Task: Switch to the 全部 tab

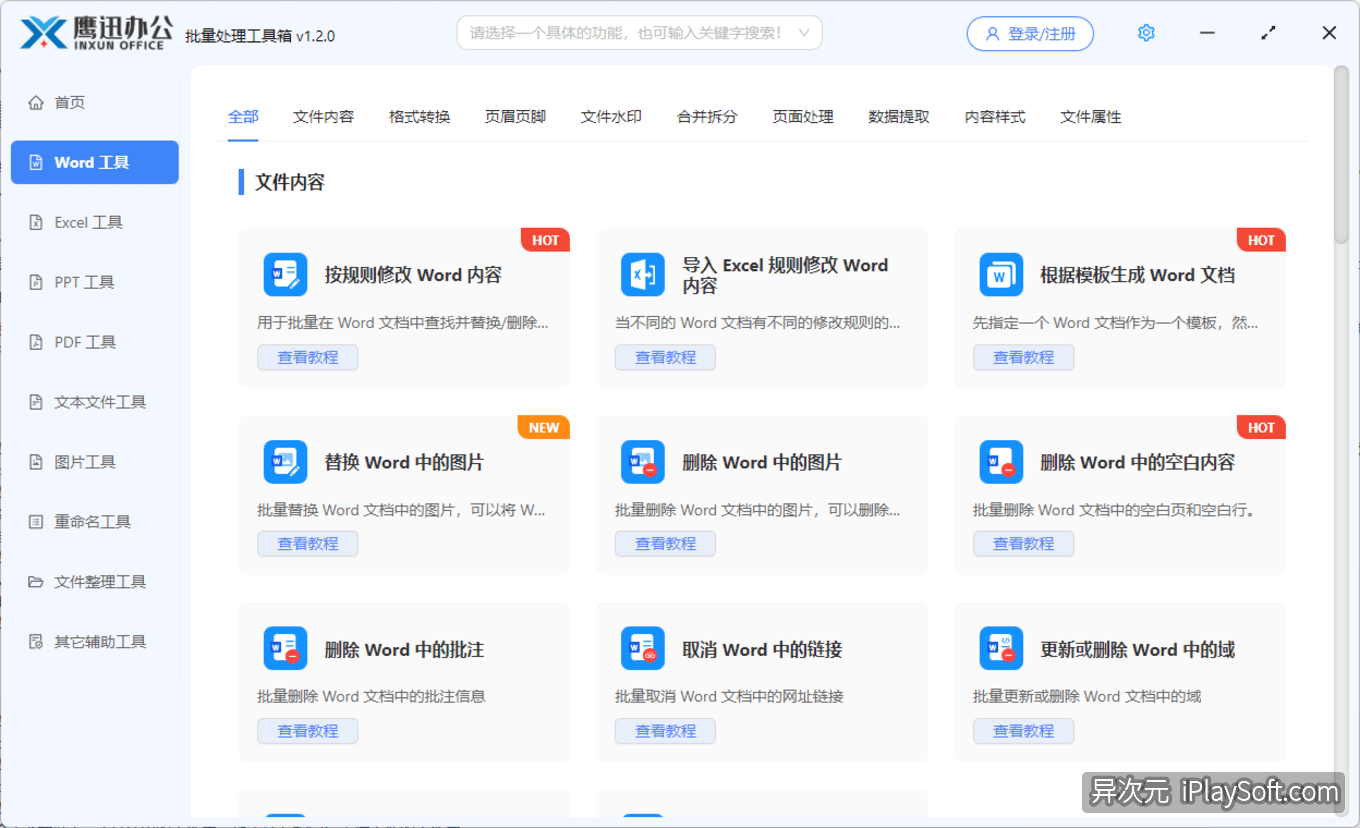Action: click(243, 117)
